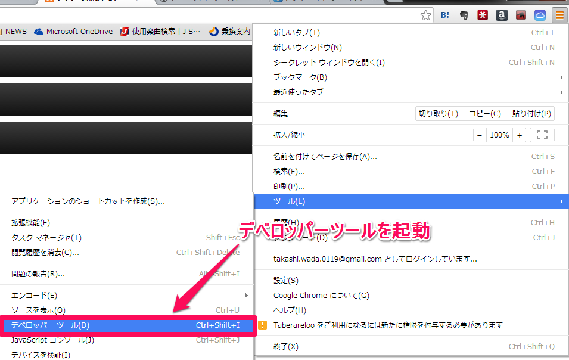Screen dimensions: 569x360
Task: Click the dark red extension icon
Action: coord(521,15)
